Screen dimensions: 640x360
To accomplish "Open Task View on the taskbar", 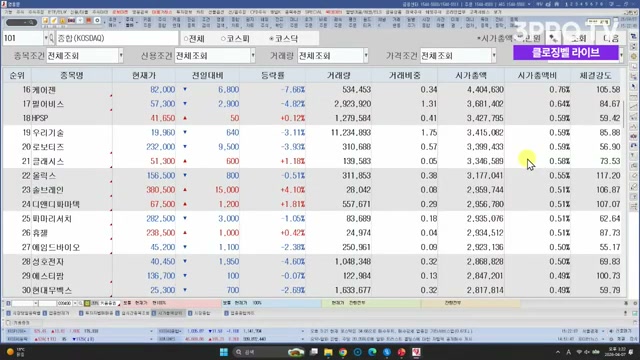I will 313,352.
